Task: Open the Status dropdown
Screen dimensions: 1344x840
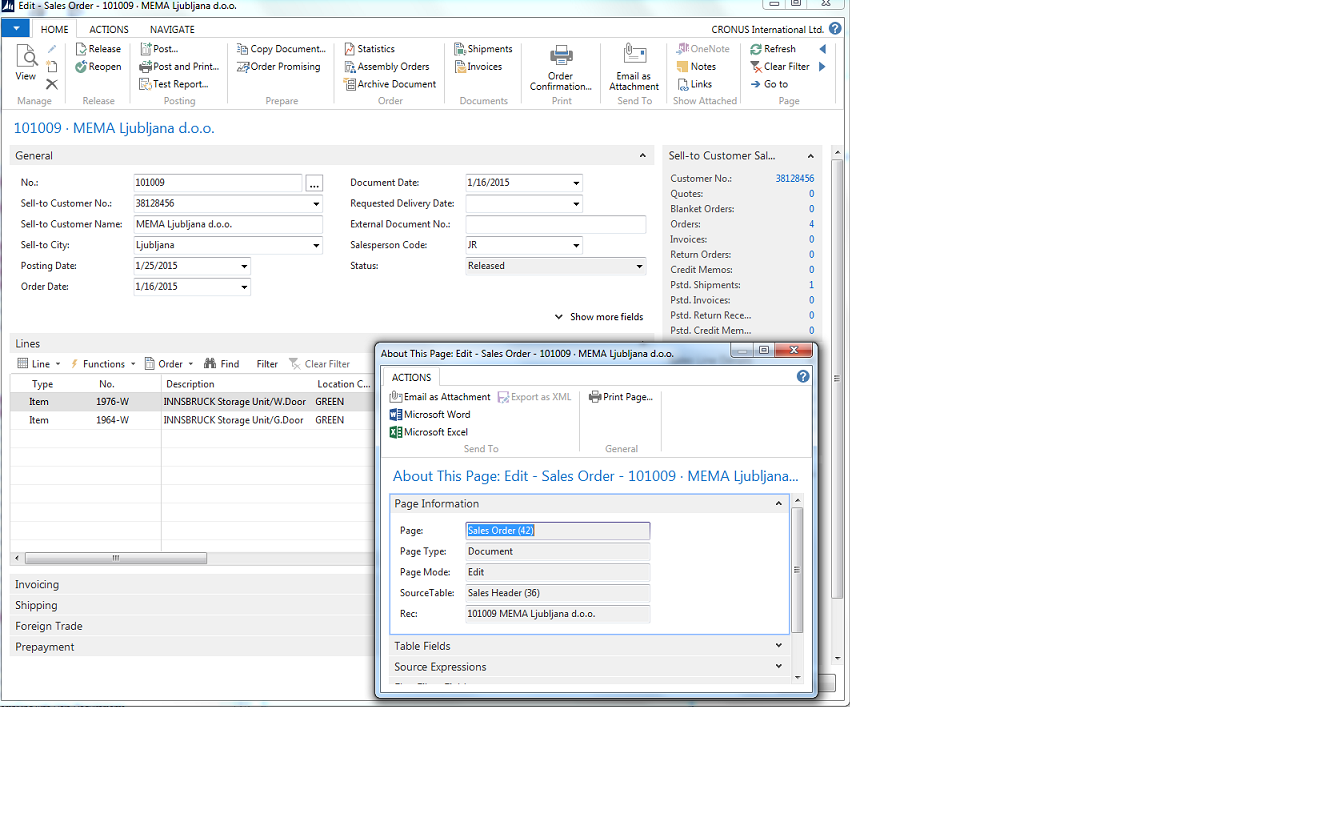Action: (638, 265)
